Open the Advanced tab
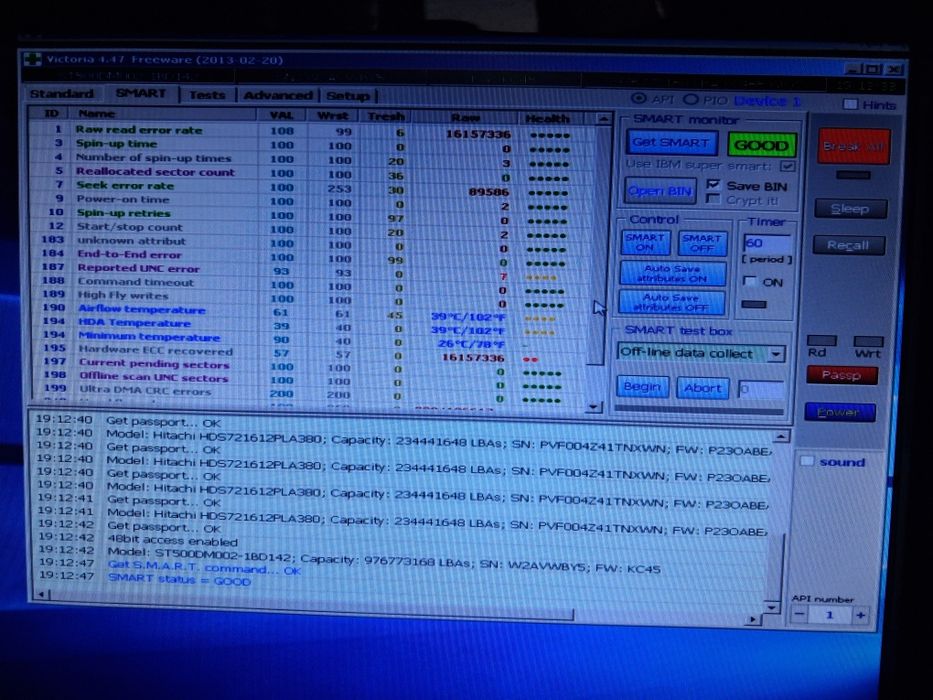This screenshot has width=933, height=700. coord(278,95)
